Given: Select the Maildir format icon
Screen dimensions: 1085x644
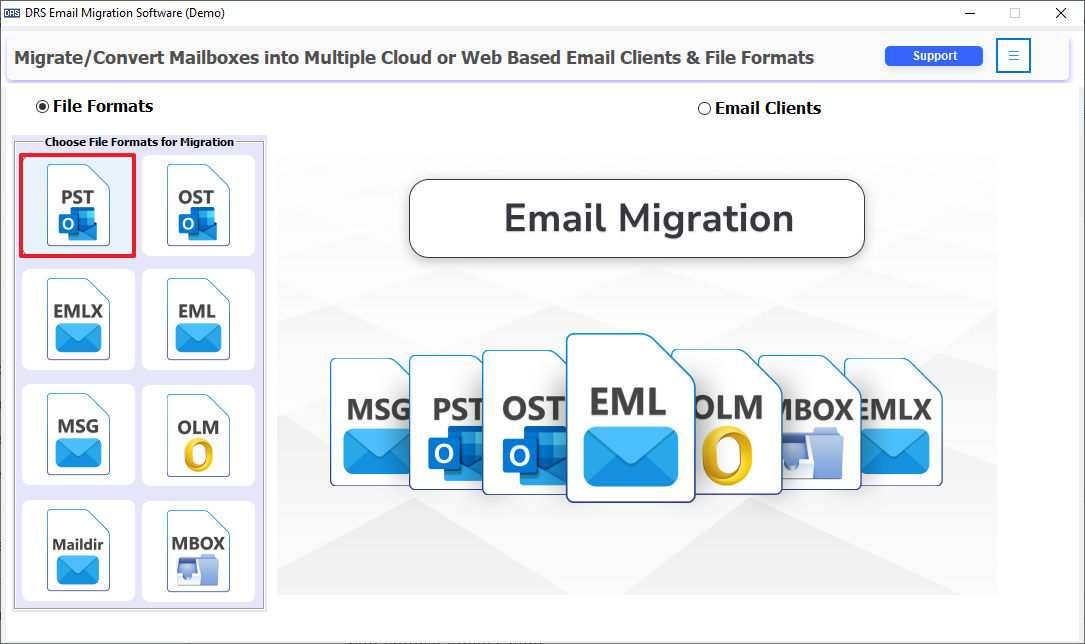Looking at the screenshot, I should [x=78, y=551].
